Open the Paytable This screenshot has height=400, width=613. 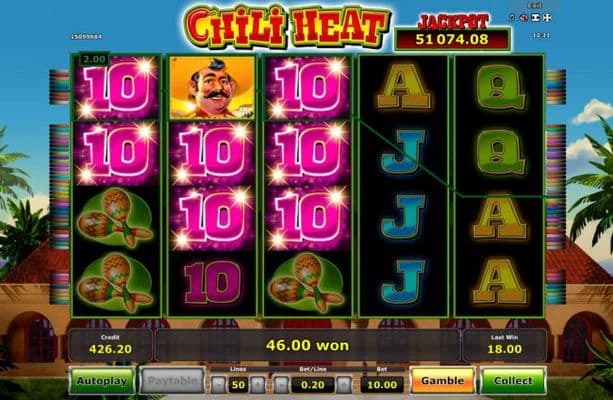172,381
